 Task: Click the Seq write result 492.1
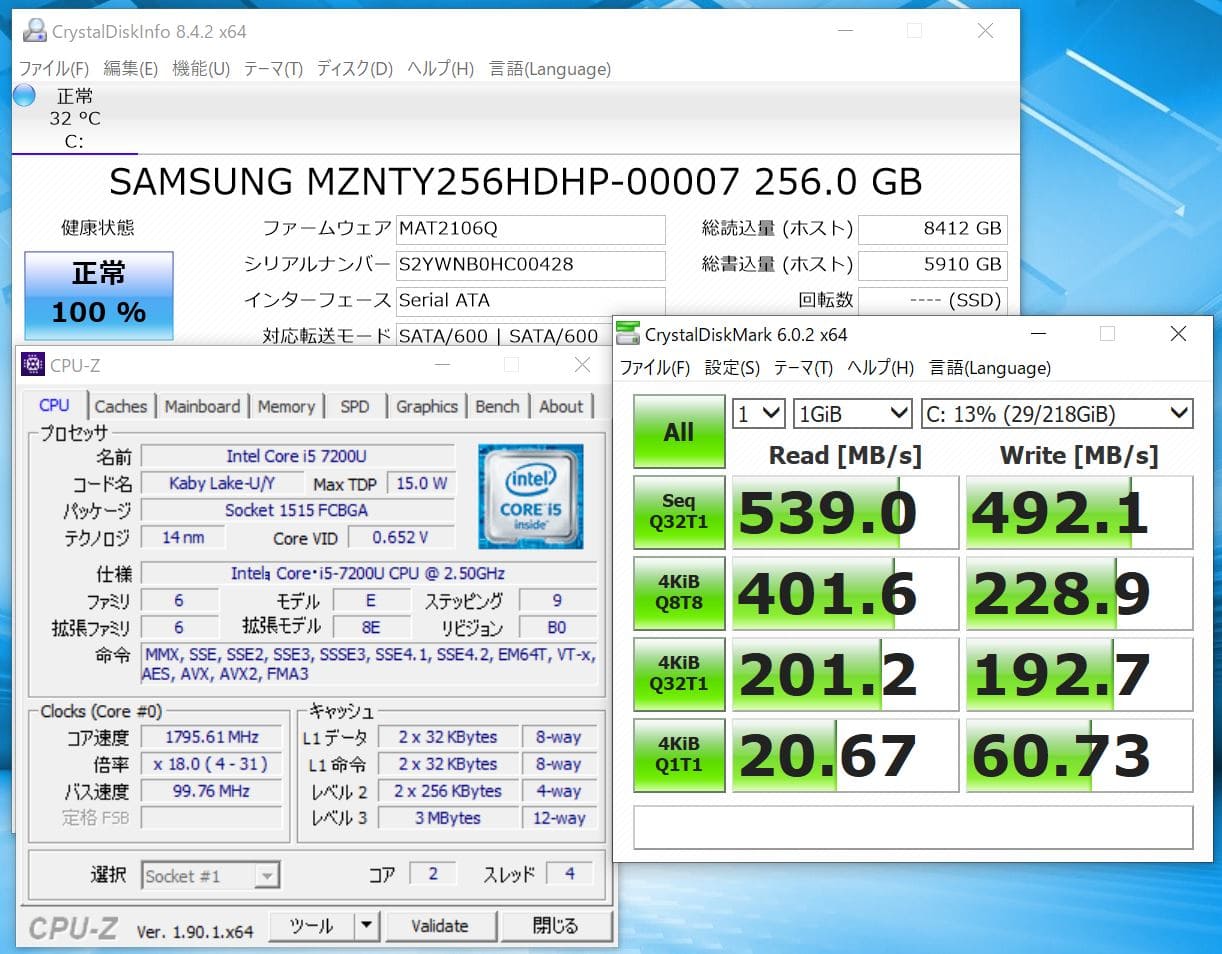point(1080,513)
